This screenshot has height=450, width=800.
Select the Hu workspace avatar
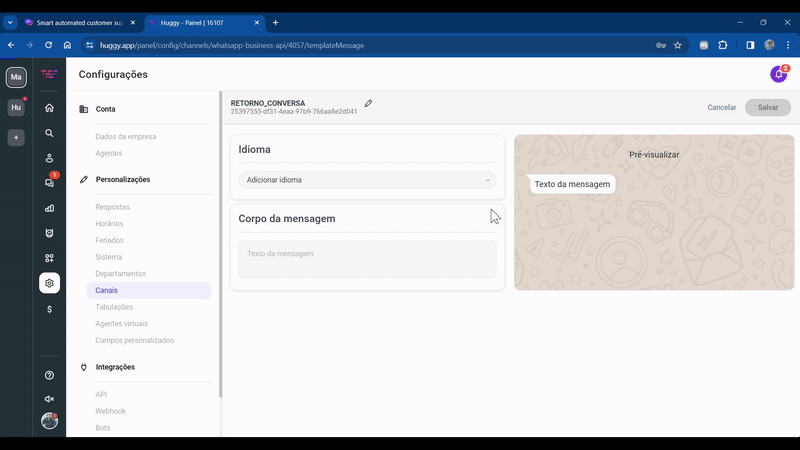tap(16, 107)
